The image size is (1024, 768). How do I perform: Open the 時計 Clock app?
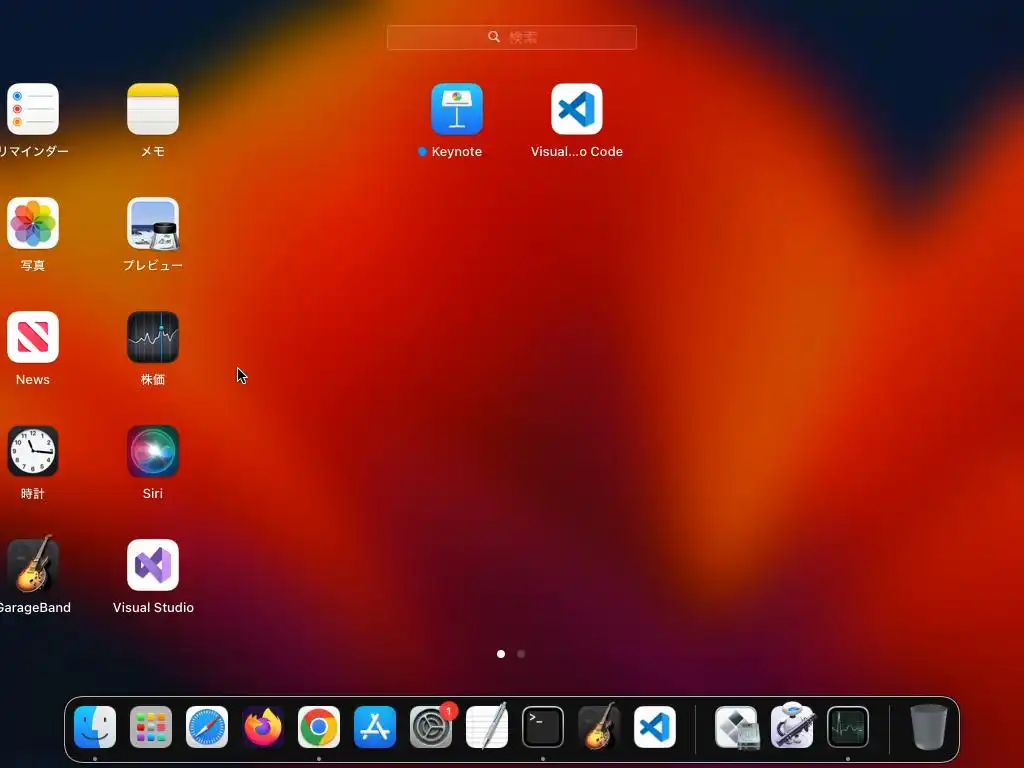33,451
